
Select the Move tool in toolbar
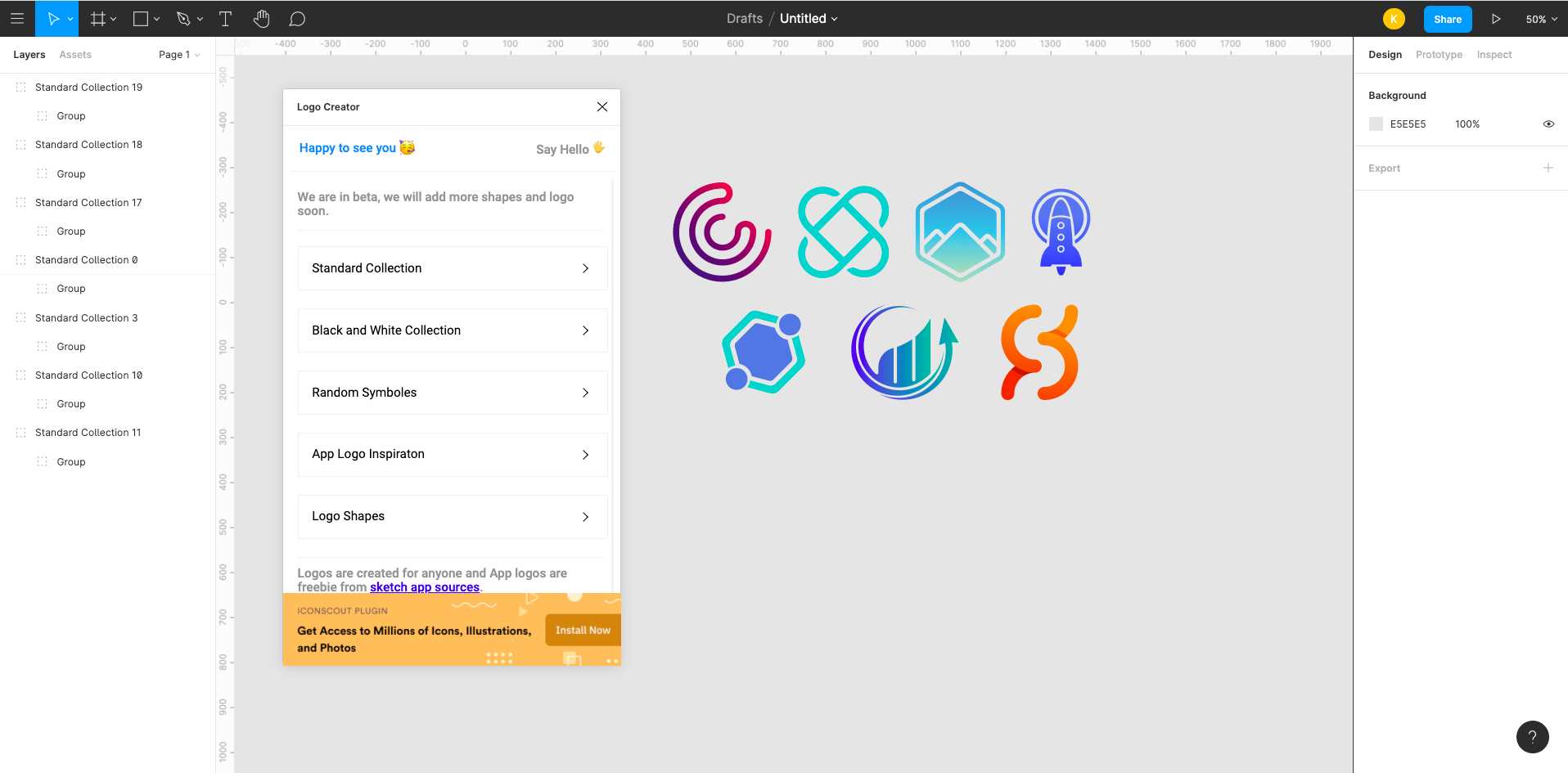(x=52, y=18)
